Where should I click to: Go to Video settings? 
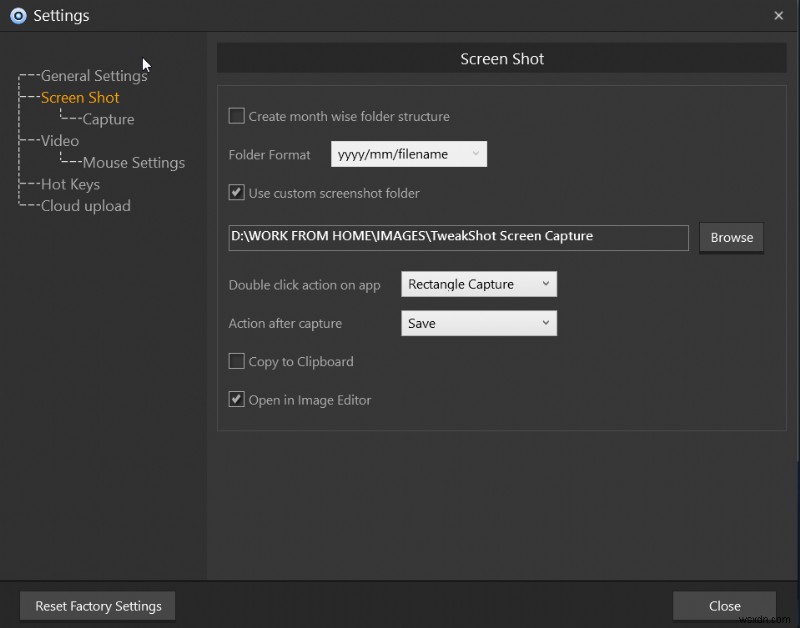pyautogui.click(x=60, y=141)
